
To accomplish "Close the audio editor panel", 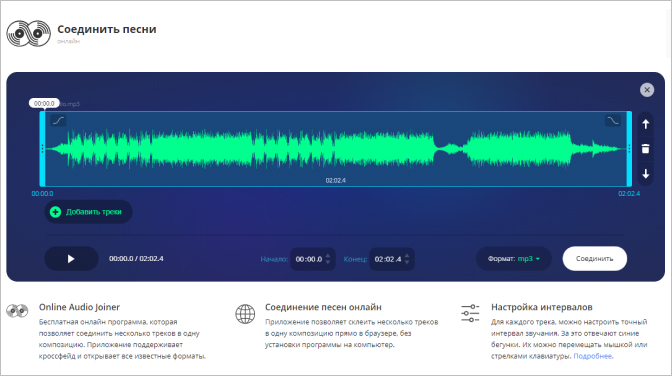I will click(647, 90).
